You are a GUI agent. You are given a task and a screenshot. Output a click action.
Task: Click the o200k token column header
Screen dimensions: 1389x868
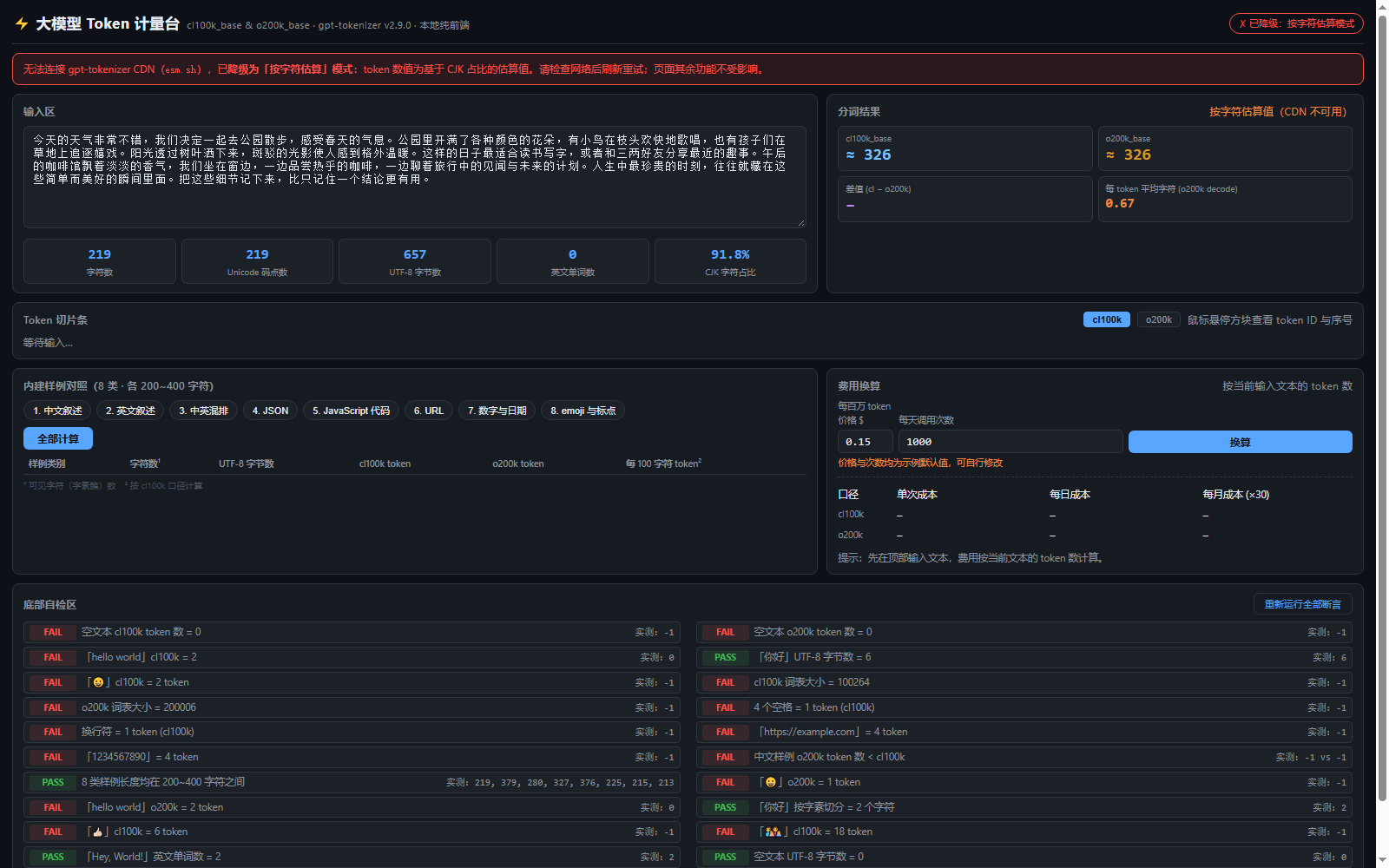[518, 464]
